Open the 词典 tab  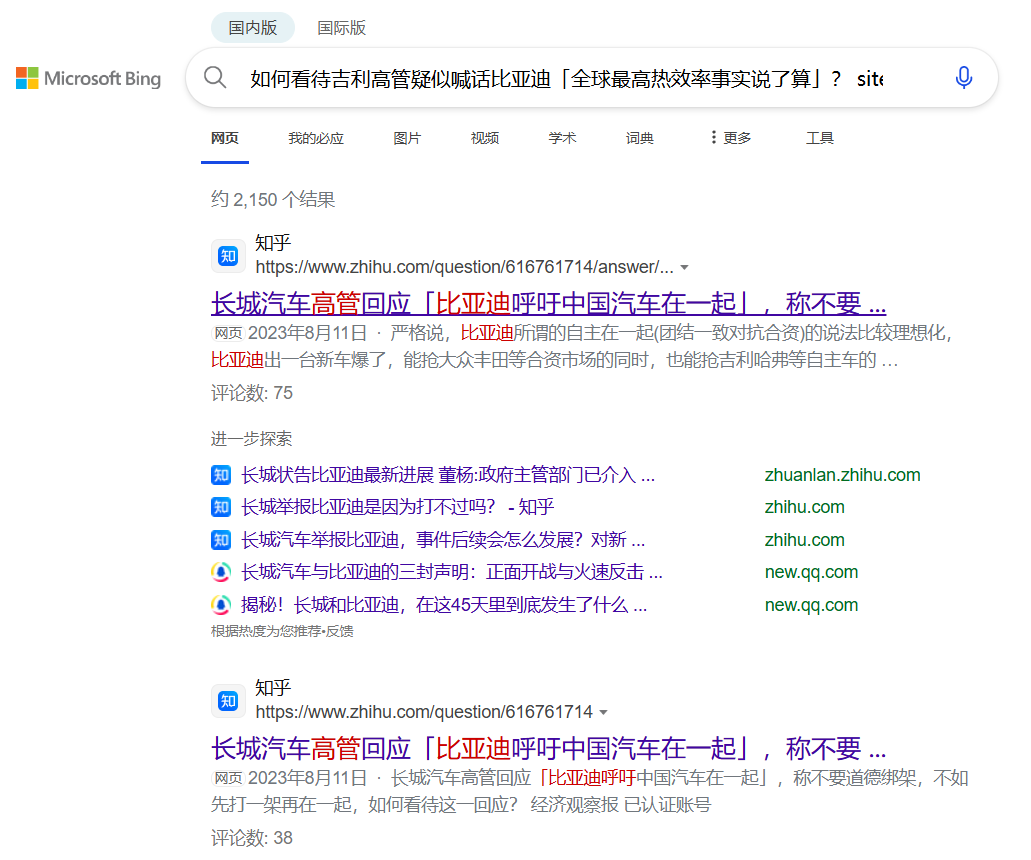pyautogui.click(x=640, y=138)
